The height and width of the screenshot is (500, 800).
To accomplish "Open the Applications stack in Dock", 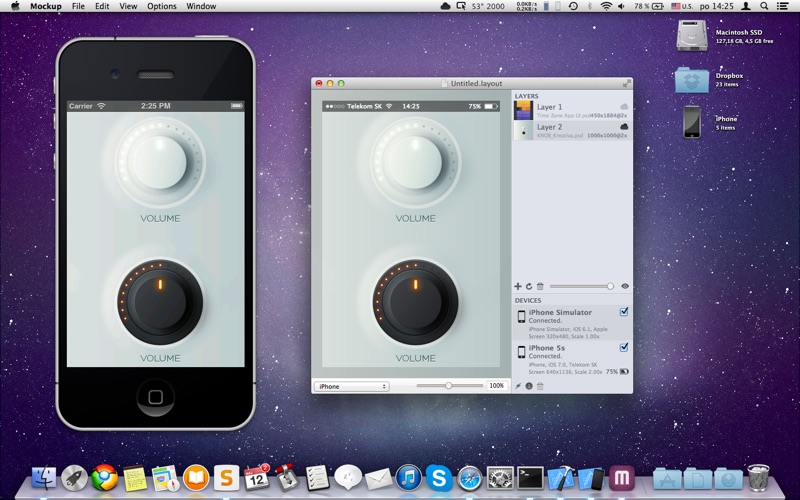I will click(x=667, y=479).
